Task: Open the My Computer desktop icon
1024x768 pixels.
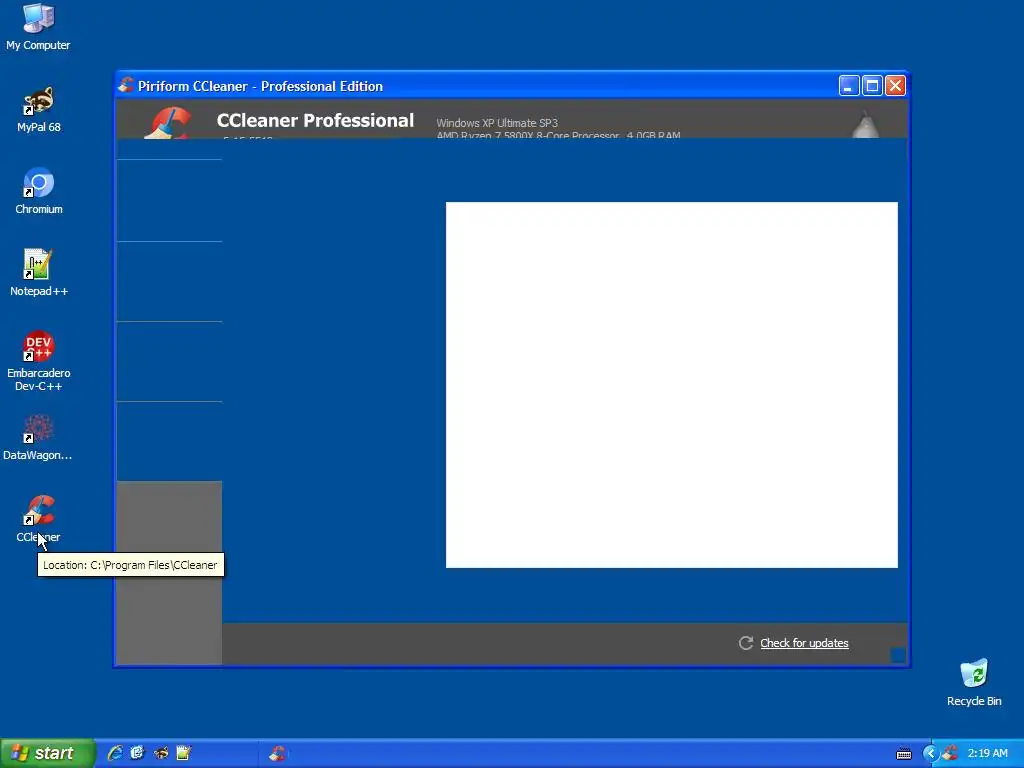Action: pos(38,27)
